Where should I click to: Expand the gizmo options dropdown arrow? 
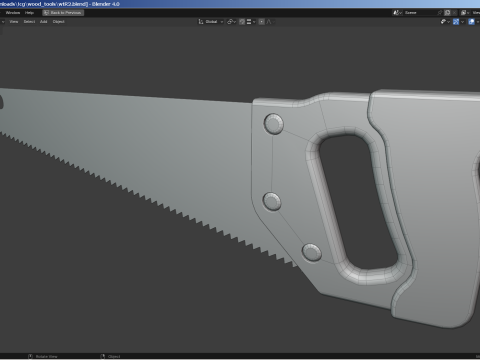[x=462, y=22]
